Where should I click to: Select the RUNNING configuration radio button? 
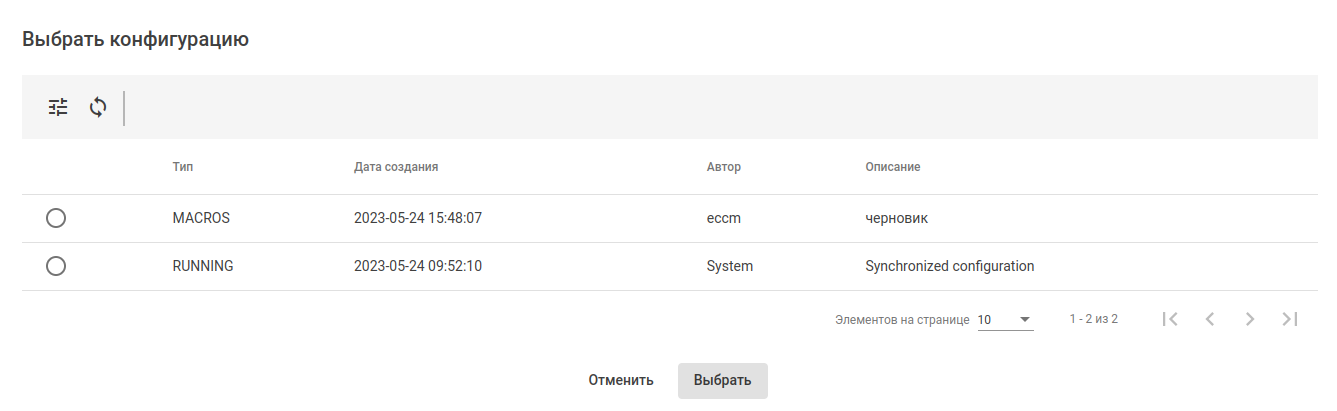[x=56, y=266]
